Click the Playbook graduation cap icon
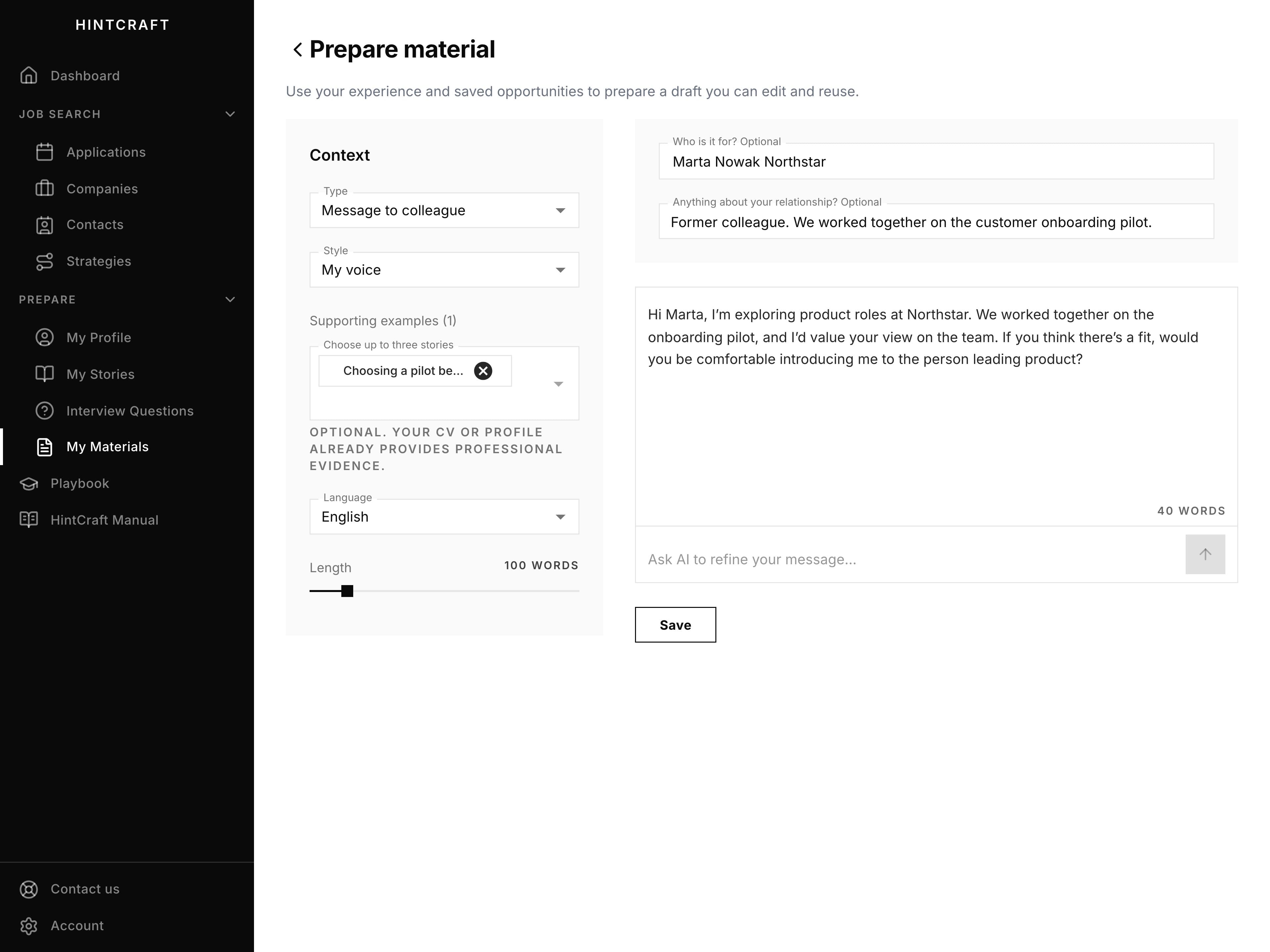This screenshot has width=1270, height=952. 29,484
